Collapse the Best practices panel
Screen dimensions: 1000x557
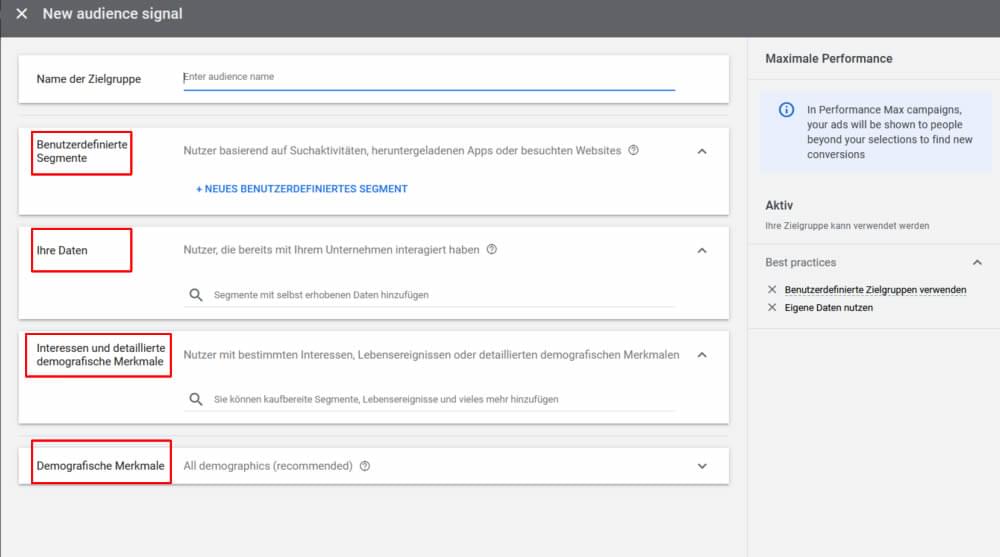coord(977,262)
